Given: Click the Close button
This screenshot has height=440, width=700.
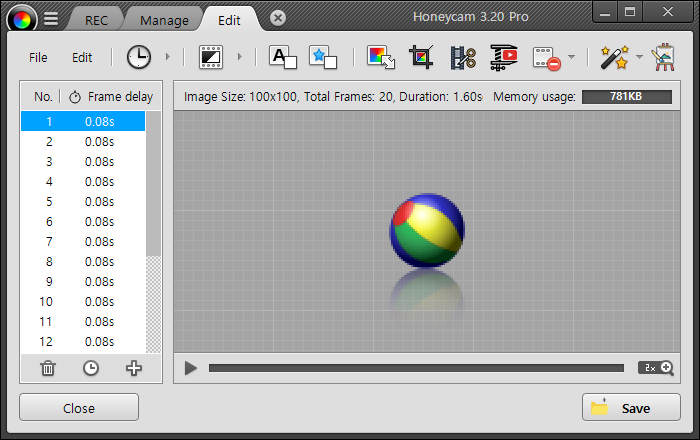Looking at the screenshot, I should [x=79, y=408].
